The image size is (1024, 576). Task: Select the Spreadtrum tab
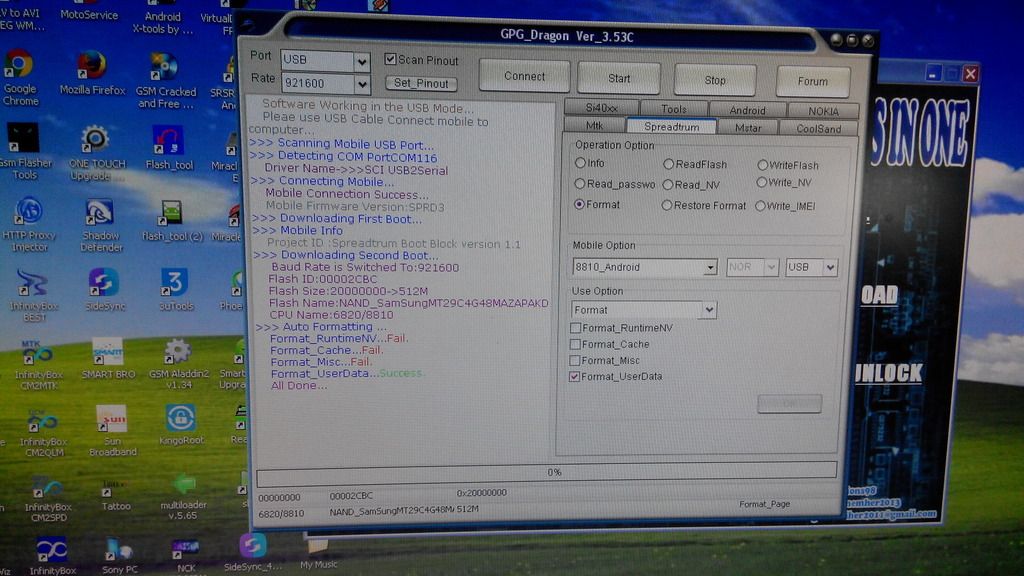(671, 126)
